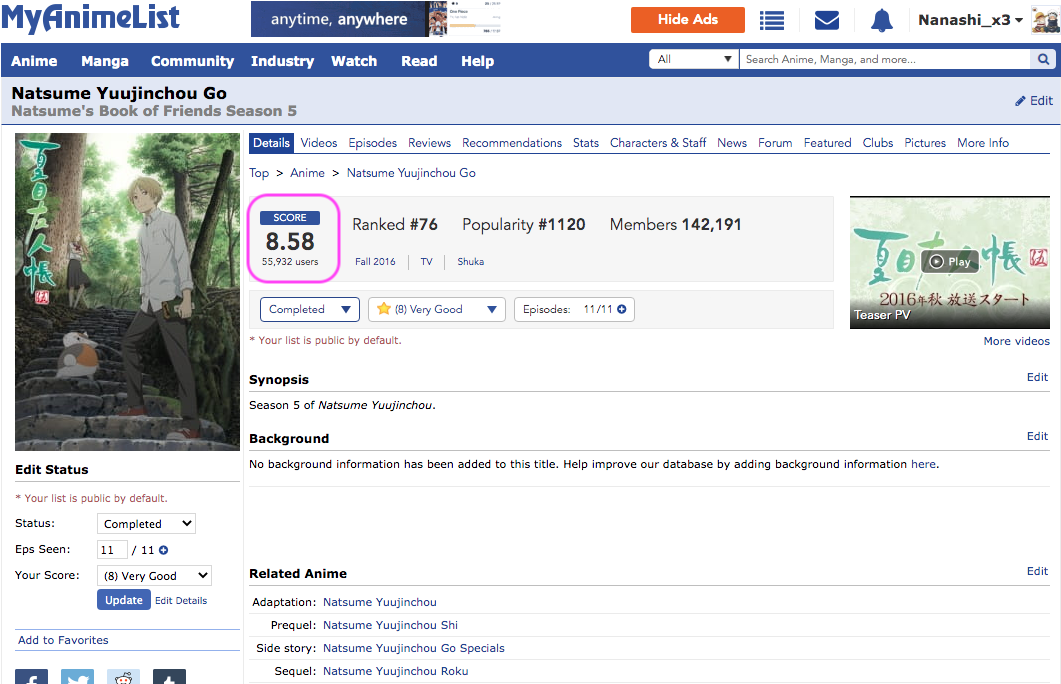Share the page via the Reddit icon
The width and height of the screenshot is (1061, 684).
click(123, 678)
